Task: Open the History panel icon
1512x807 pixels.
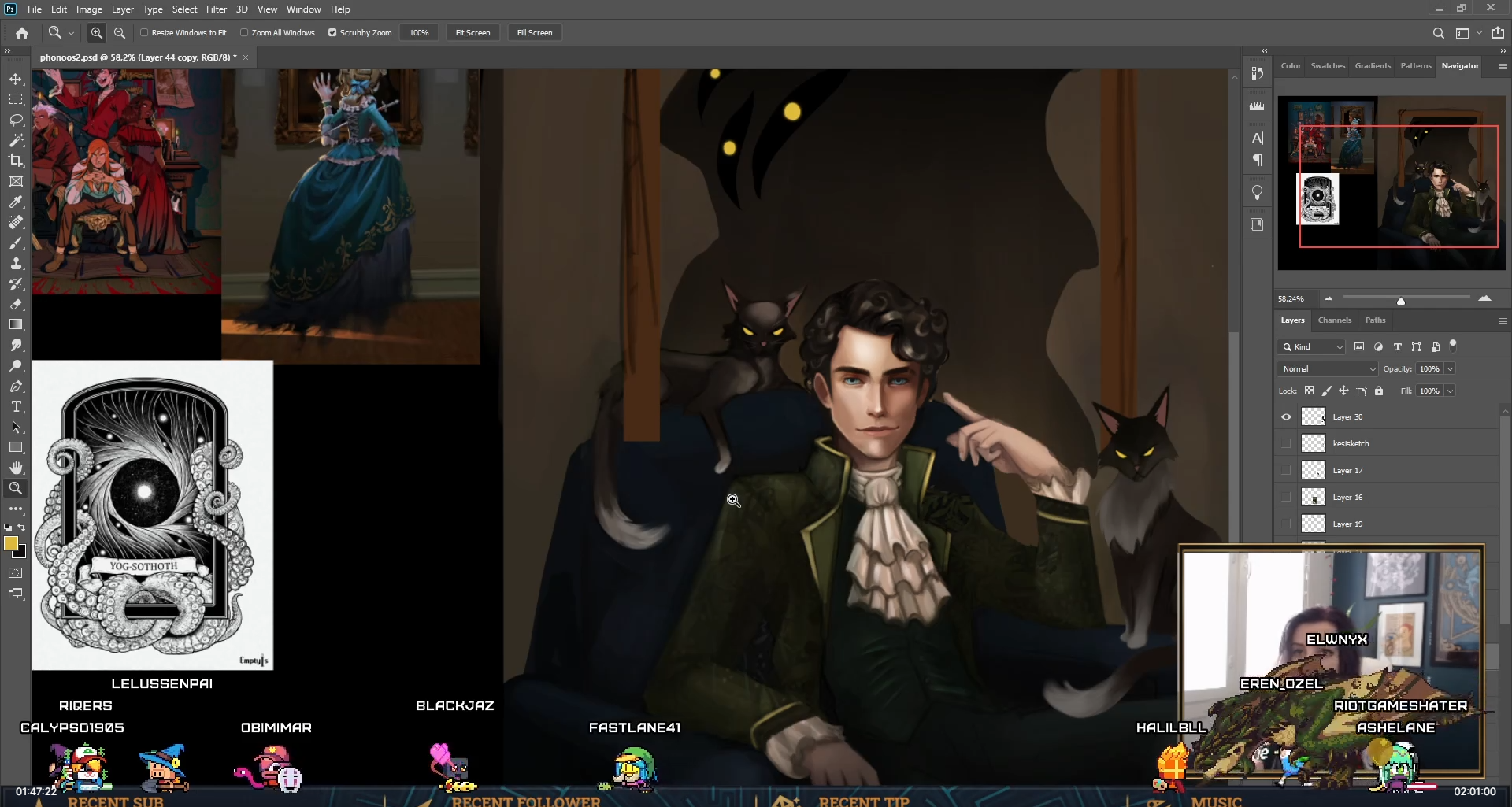Action: click(x=1257, y=73)
